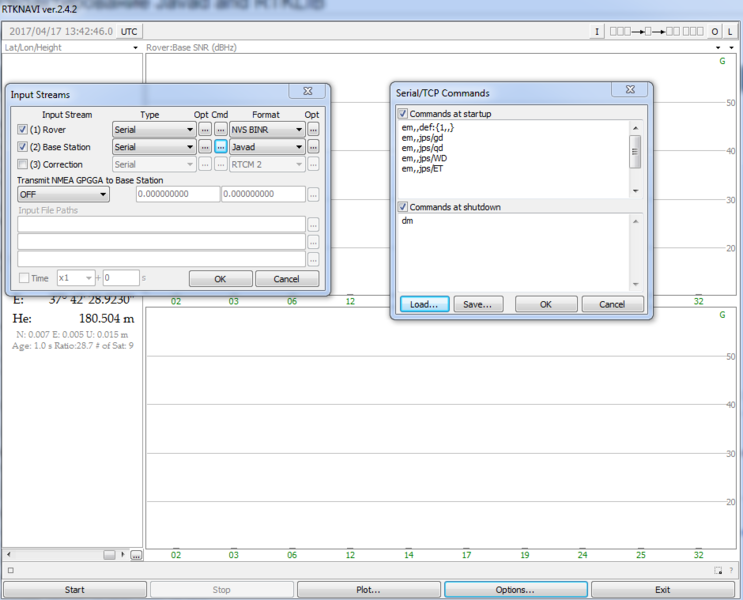The image size is (743, 600).
Task: Click the L log streams button
Action: coord(730,32)
